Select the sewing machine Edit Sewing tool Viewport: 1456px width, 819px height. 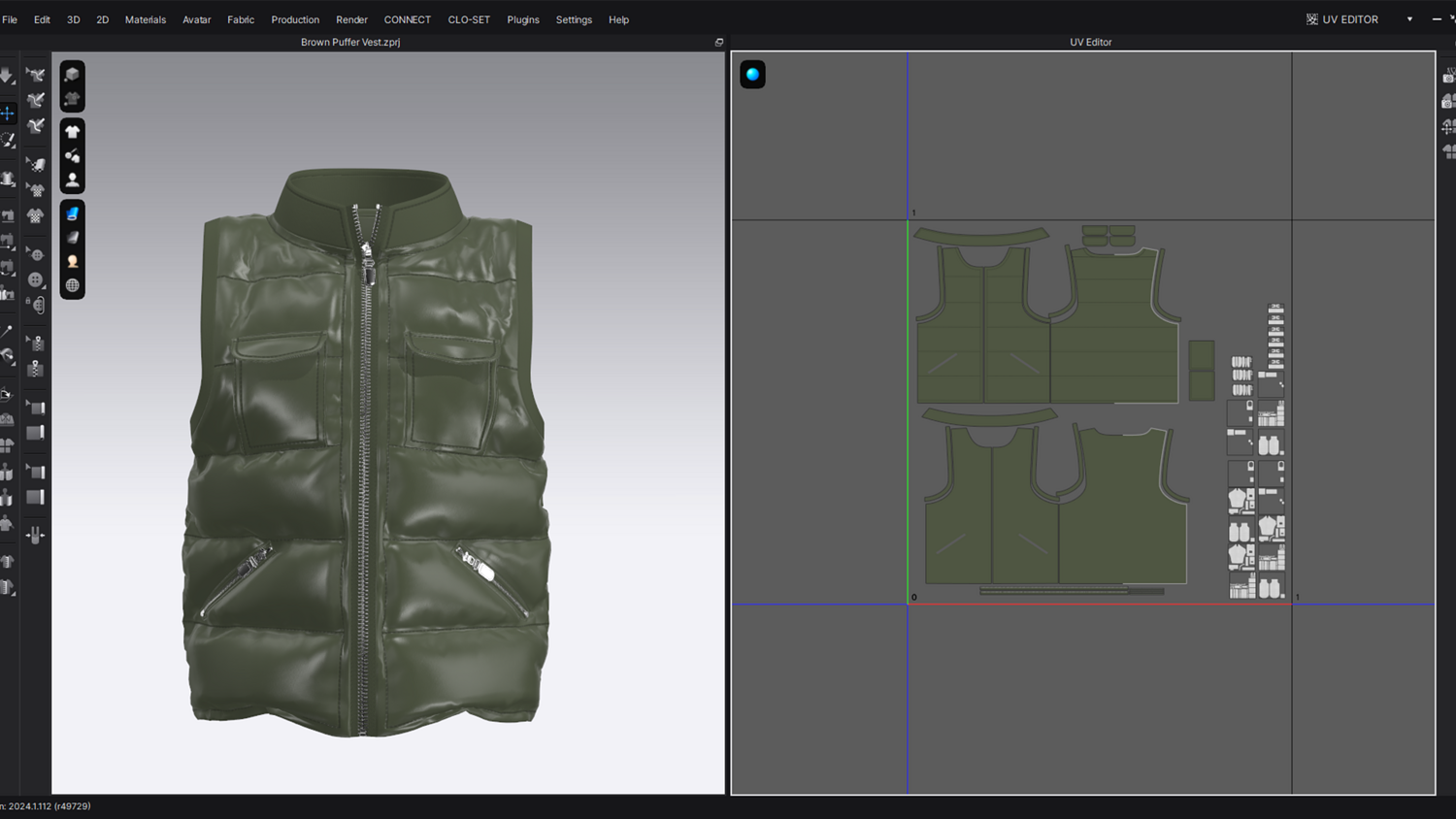[x=7, y=216]
